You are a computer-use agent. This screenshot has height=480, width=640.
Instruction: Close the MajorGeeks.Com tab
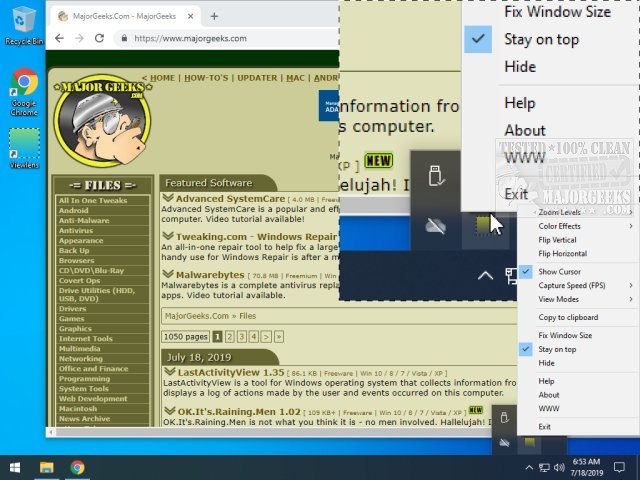click(191, 16)
